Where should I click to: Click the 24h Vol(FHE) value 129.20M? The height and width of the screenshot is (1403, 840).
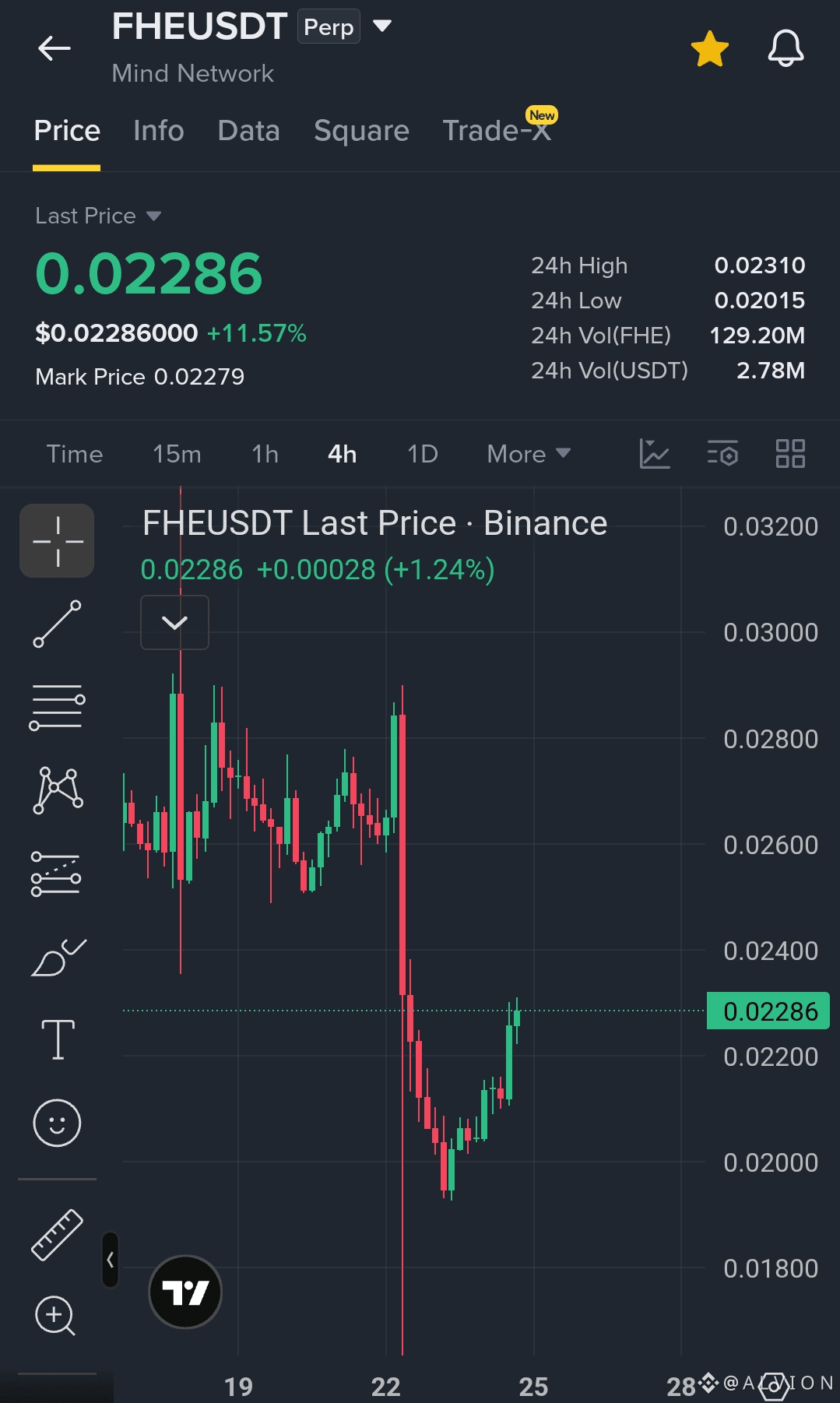(x=757, y=336)
